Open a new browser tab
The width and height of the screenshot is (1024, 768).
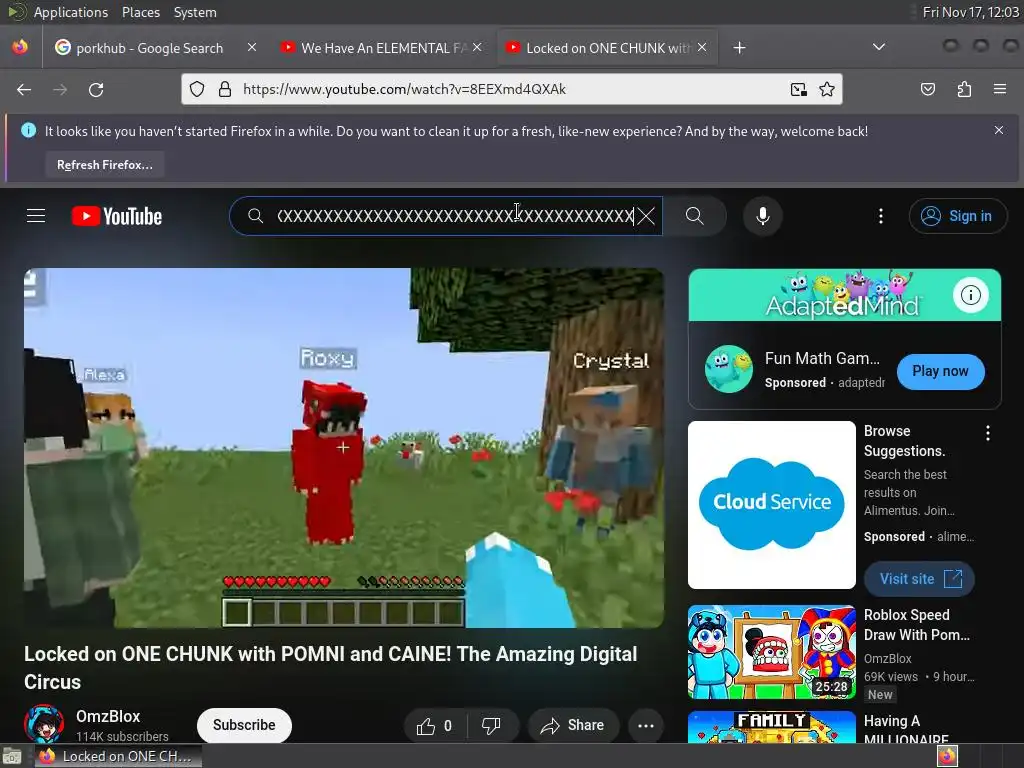pos(739,48)
